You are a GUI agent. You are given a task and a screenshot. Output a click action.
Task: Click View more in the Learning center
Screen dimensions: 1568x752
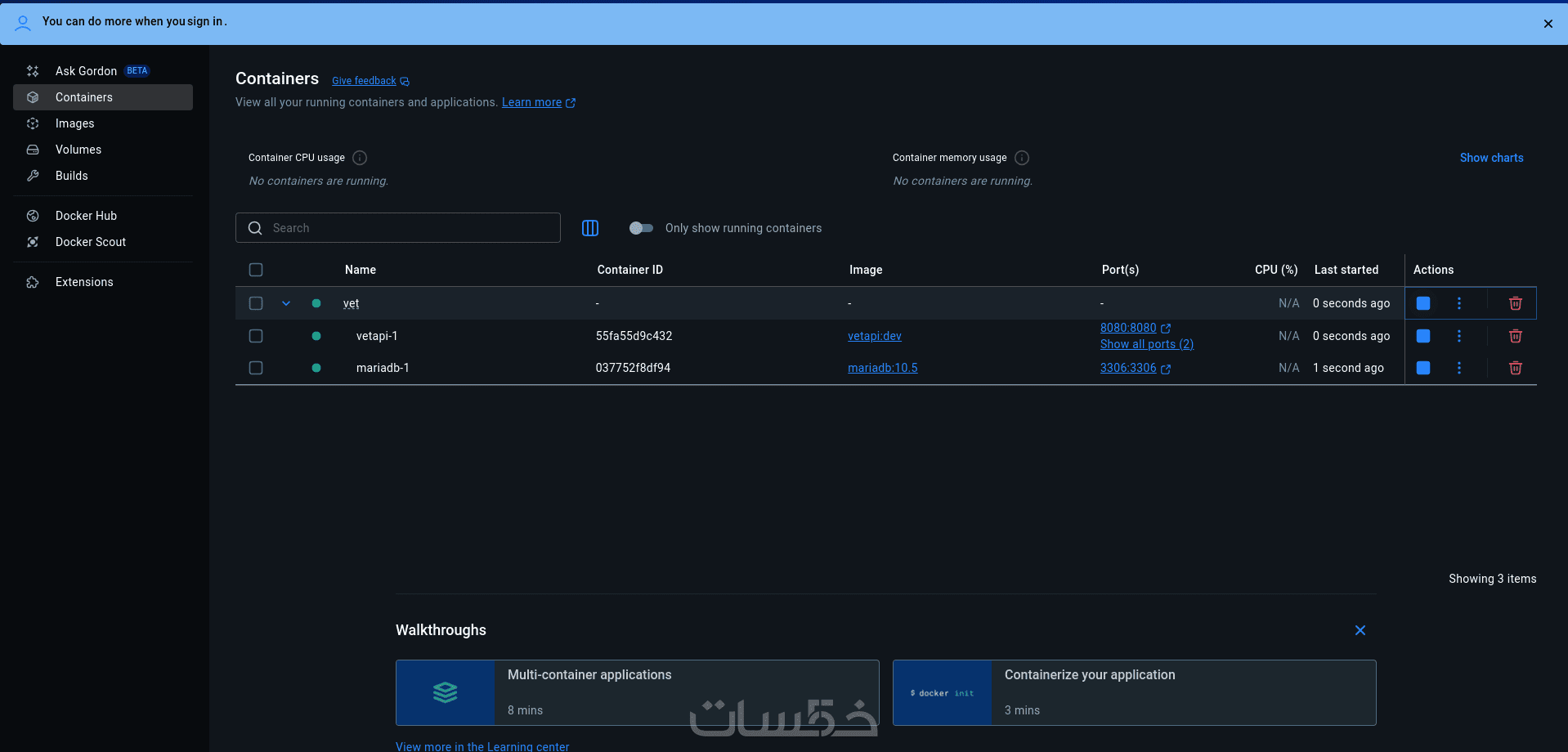(482, 746)
